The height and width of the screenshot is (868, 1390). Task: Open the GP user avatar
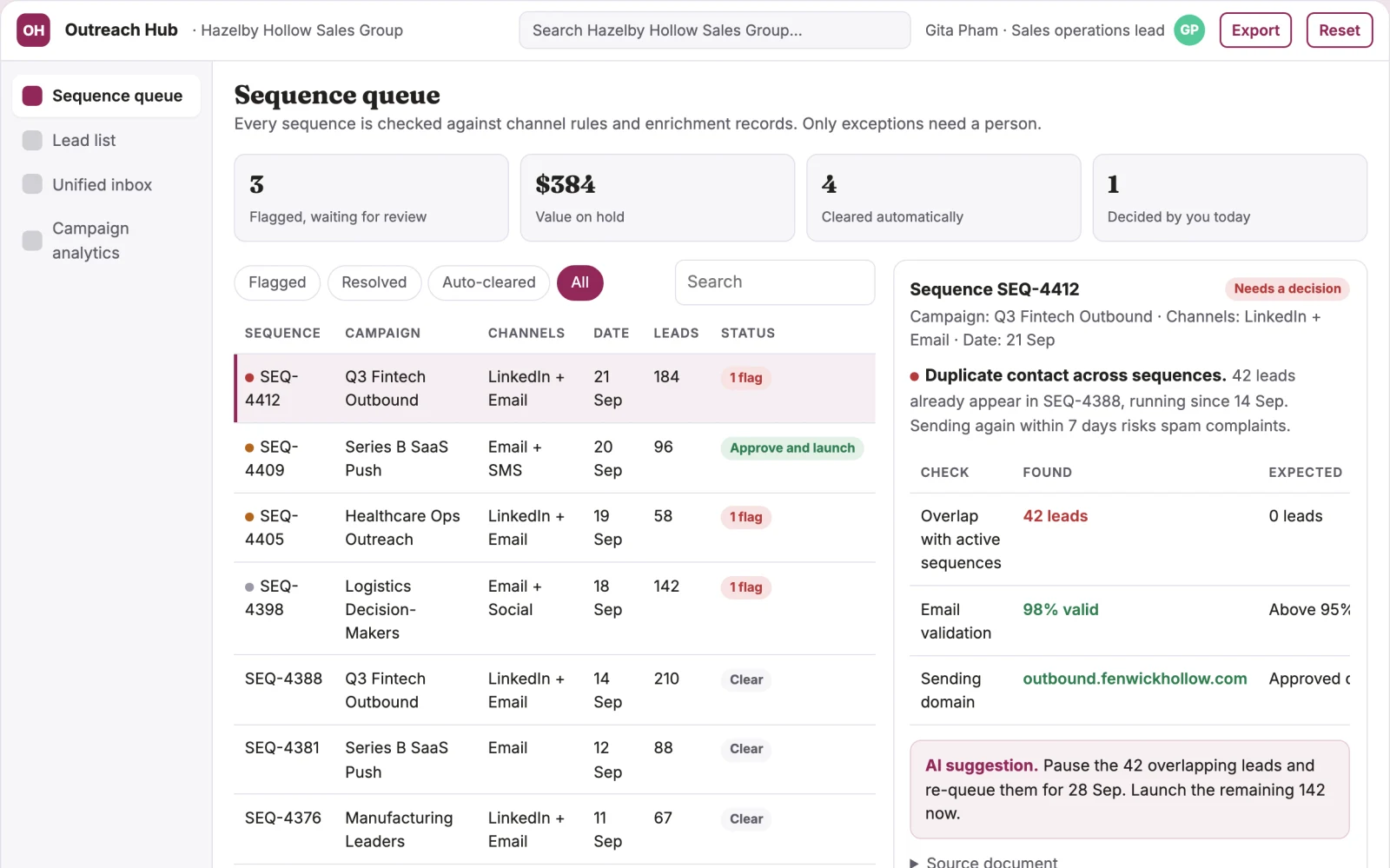coord(1189,30)
